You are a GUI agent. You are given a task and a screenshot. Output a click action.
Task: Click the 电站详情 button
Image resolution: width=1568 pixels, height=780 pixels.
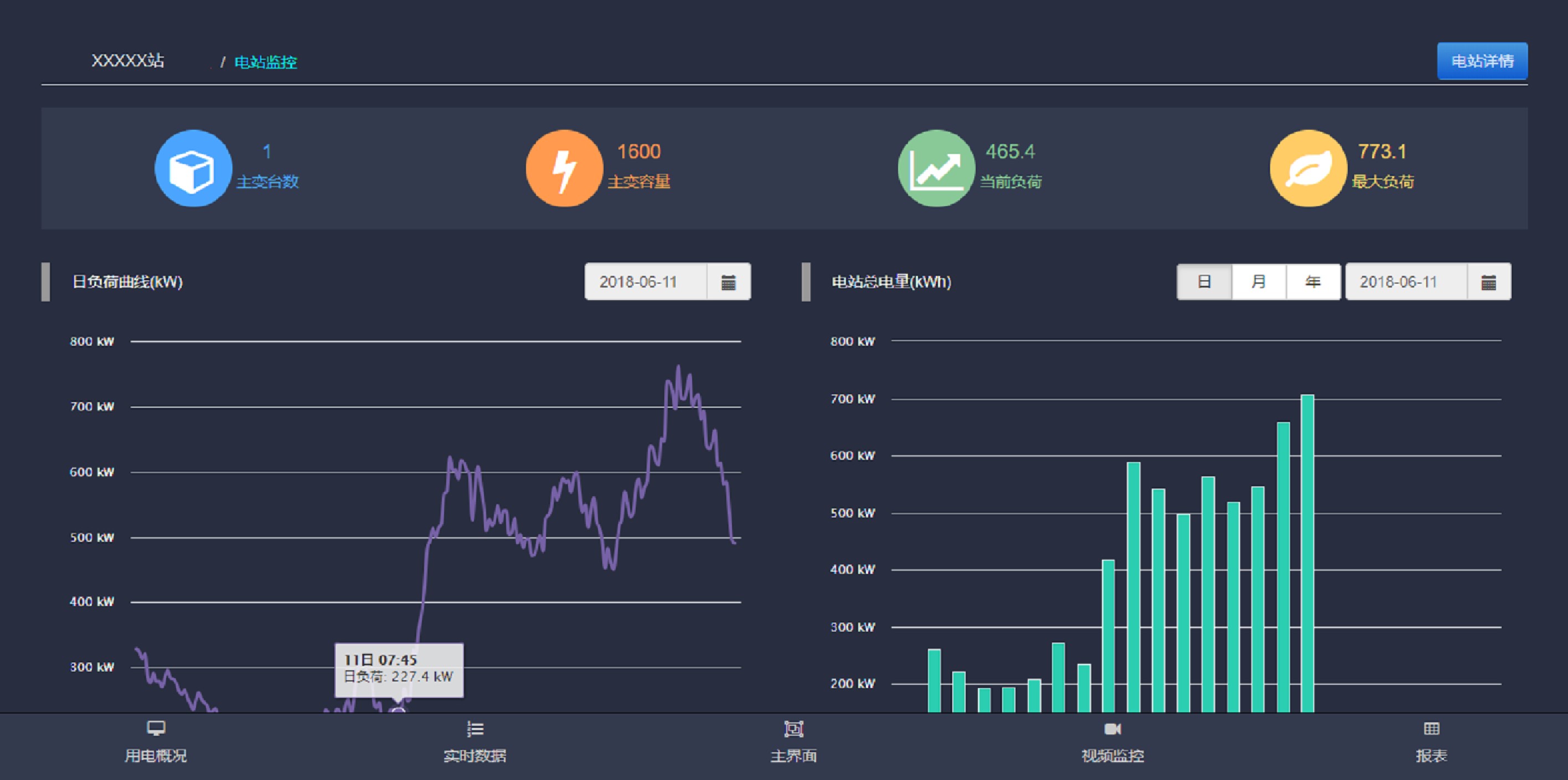point(1482,61)
